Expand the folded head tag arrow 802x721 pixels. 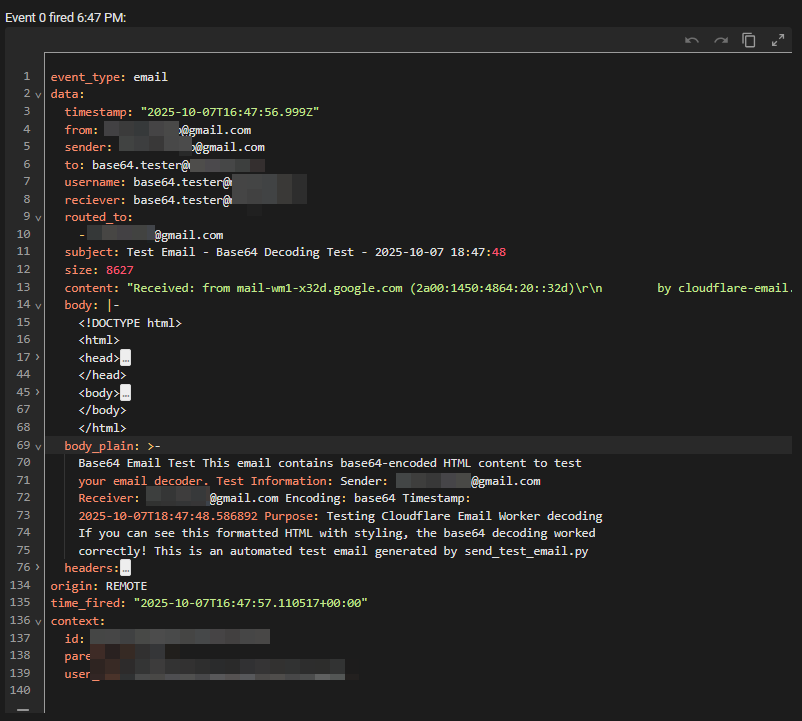(x=38, y=358)
